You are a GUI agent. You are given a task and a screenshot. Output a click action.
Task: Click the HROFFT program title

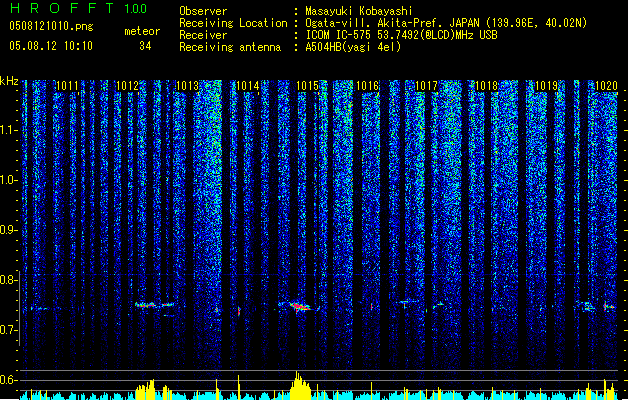click(62, 8)
